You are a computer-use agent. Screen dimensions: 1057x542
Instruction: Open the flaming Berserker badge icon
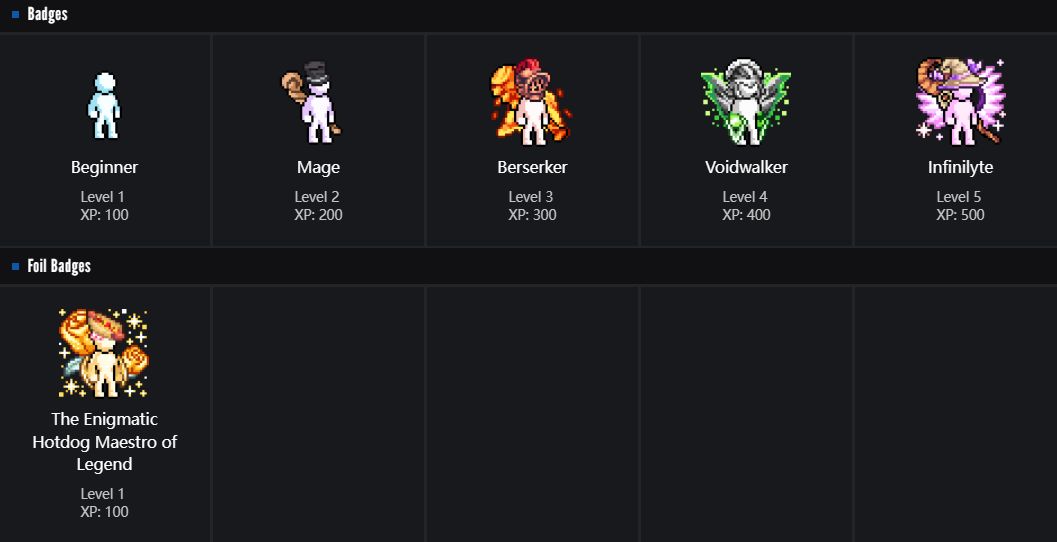point(531,101)
